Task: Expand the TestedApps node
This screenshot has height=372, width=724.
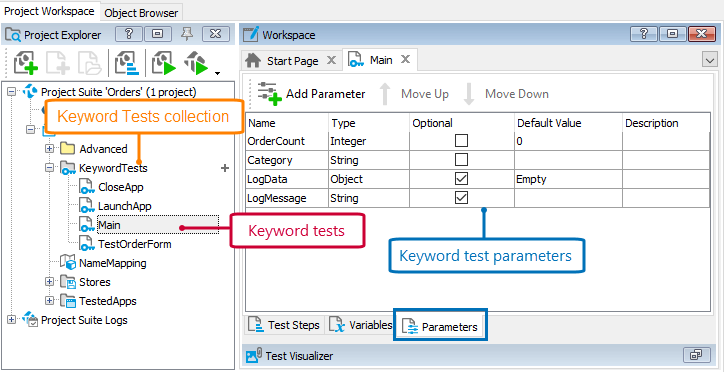Action: tap(49, 300)
